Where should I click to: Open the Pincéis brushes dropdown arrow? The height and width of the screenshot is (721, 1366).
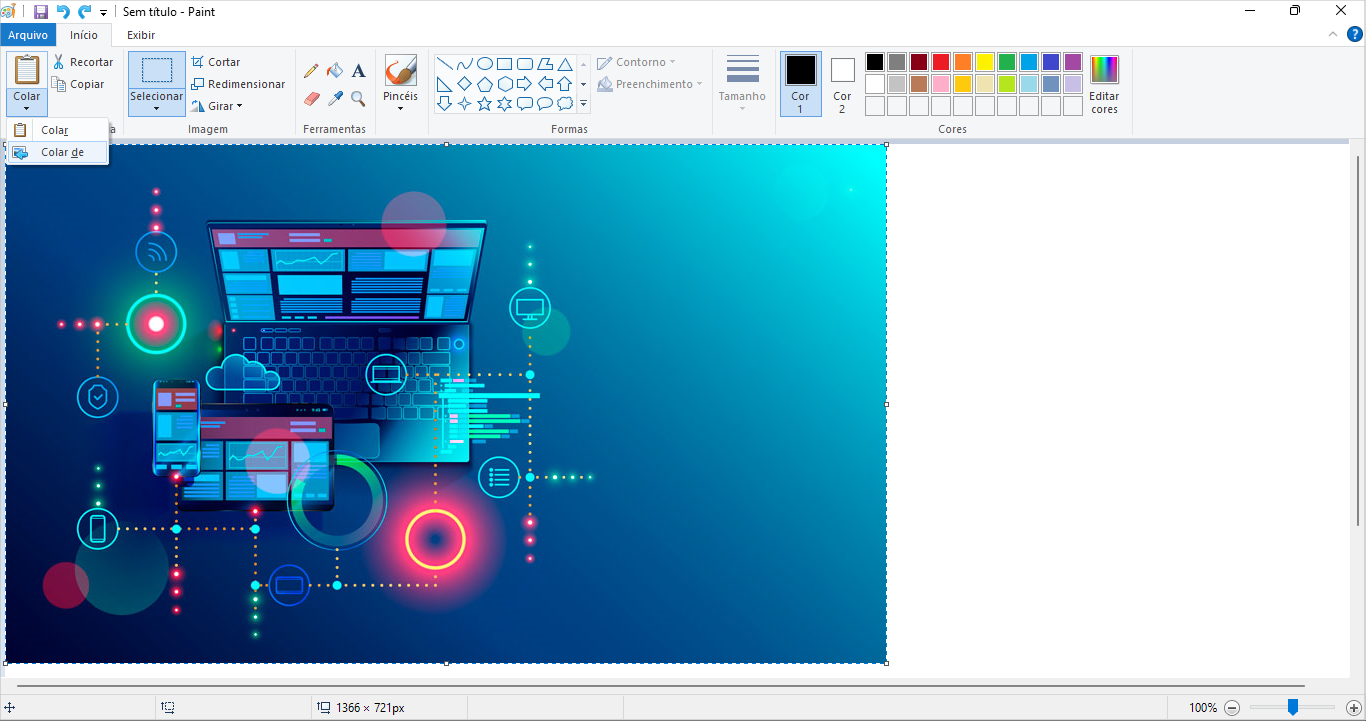click(400, 108)
